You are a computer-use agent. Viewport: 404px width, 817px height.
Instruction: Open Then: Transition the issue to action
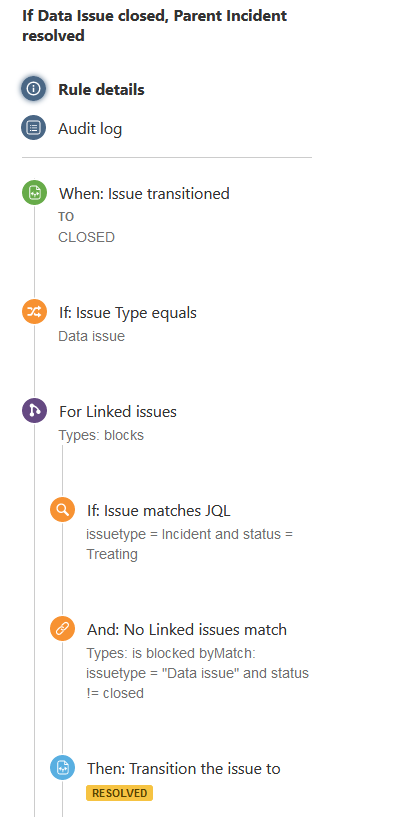click(x=184, y=769)
